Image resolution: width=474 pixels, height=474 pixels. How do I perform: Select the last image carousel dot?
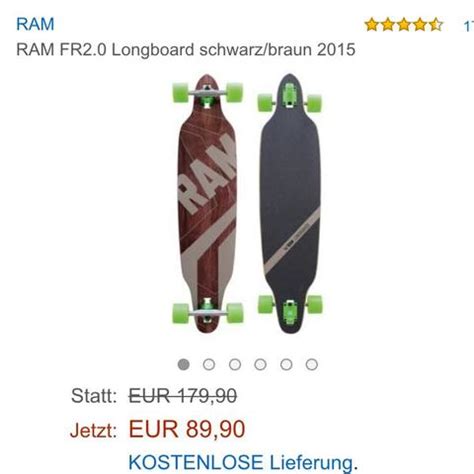pyautogui.click(x=312, y=364)
